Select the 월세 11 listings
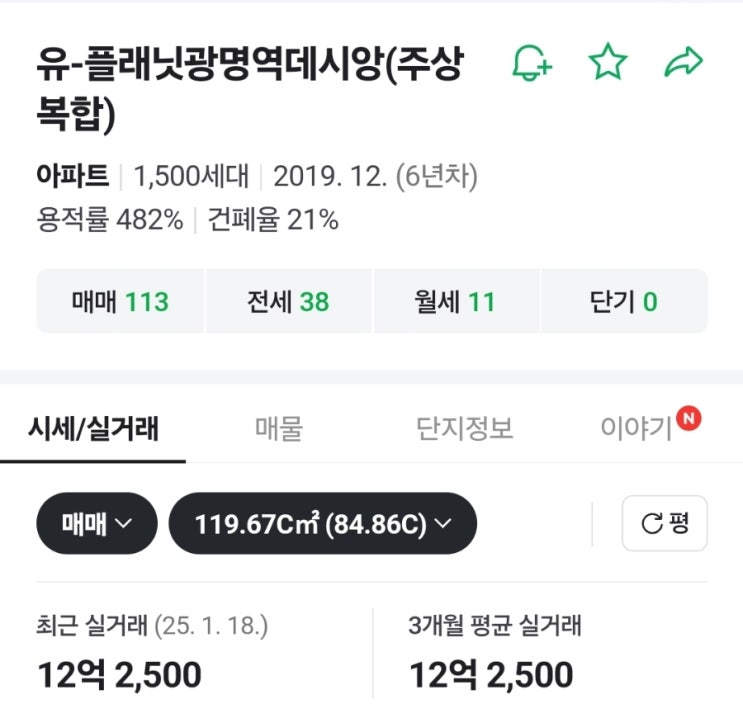 [x=455, y=301]
